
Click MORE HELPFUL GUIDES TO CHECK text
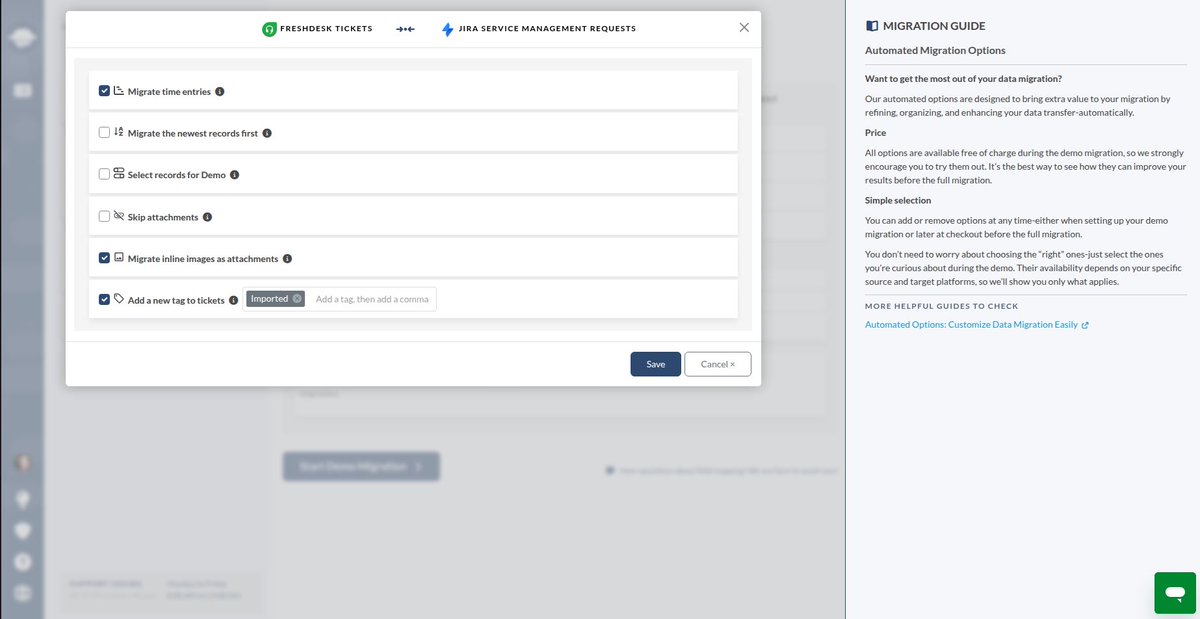pos(941,306)
